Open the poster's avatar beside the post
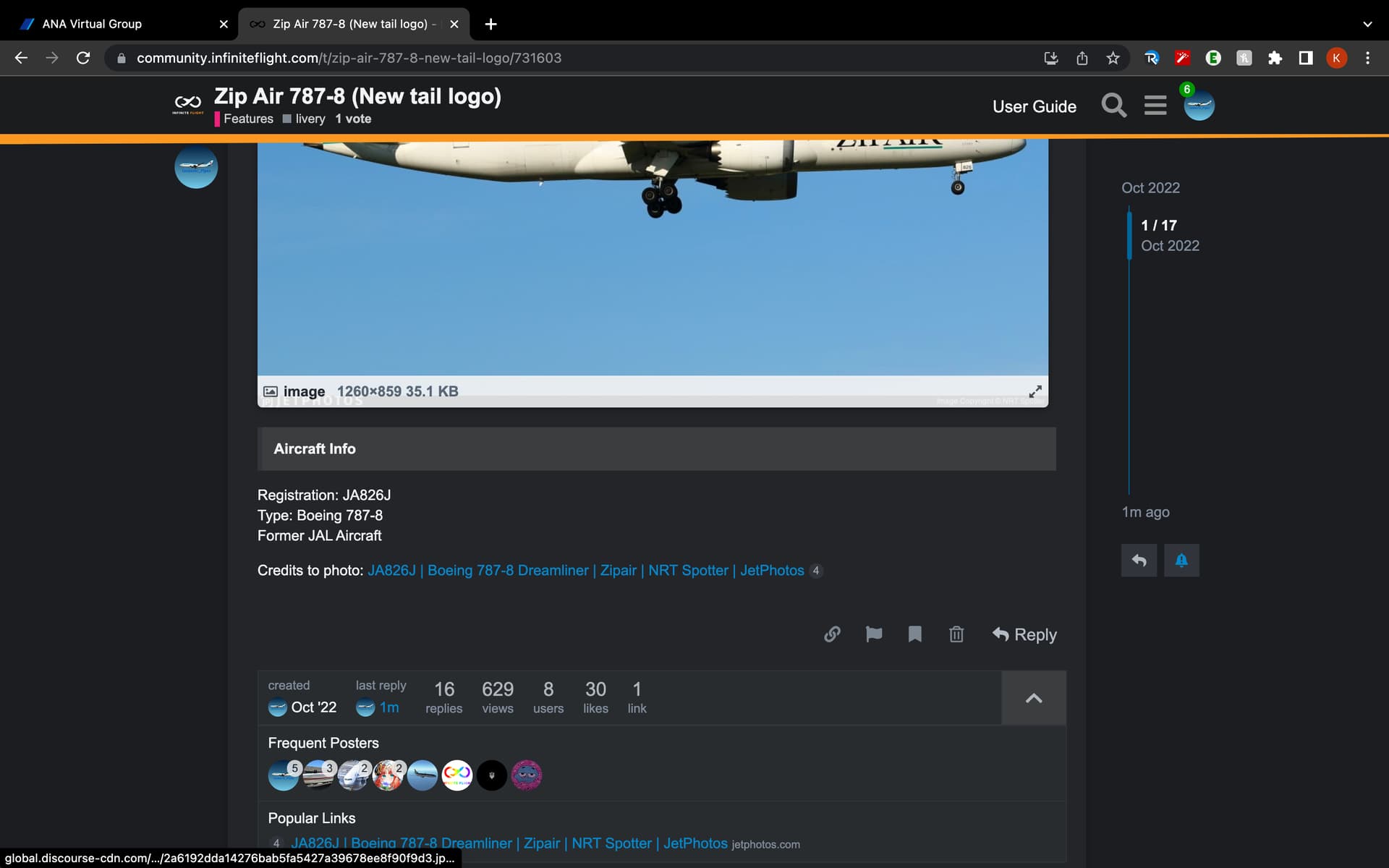The image size is (1389, 868). pyautogui.click(x=196, y=167)
